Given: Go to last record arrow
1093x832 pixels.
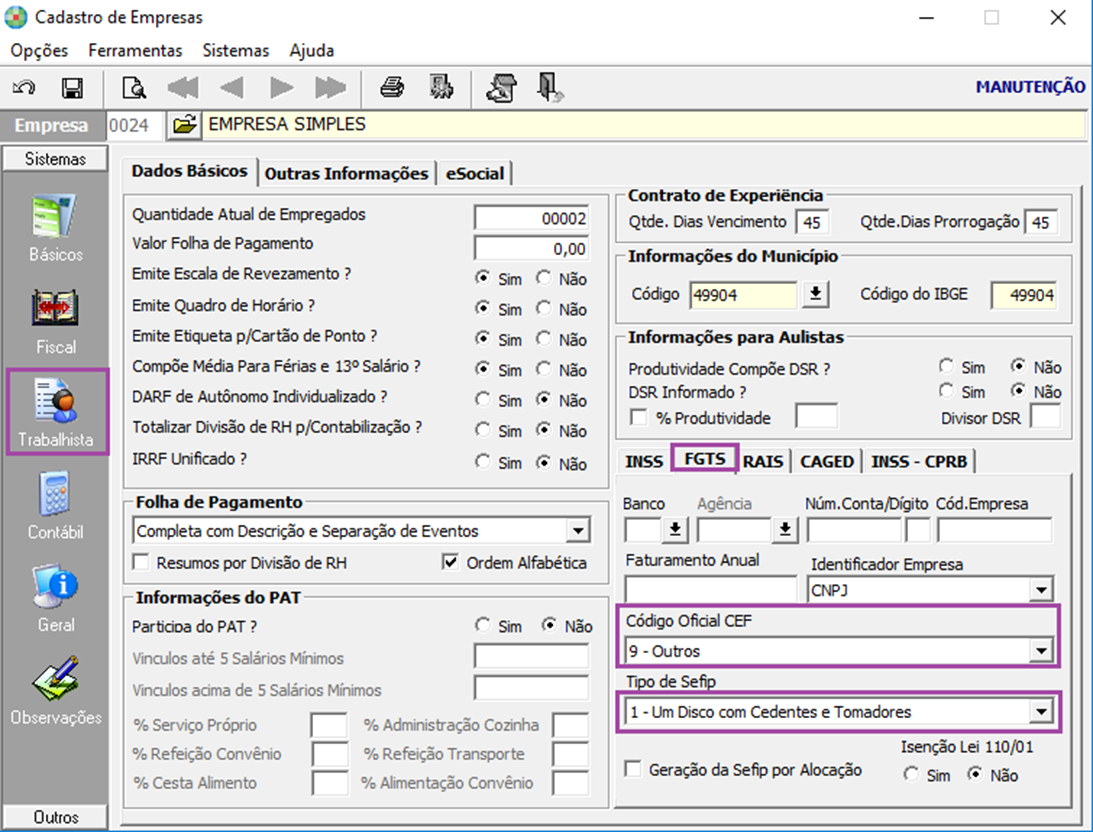Looking at the screenshot, I should 330,88.
